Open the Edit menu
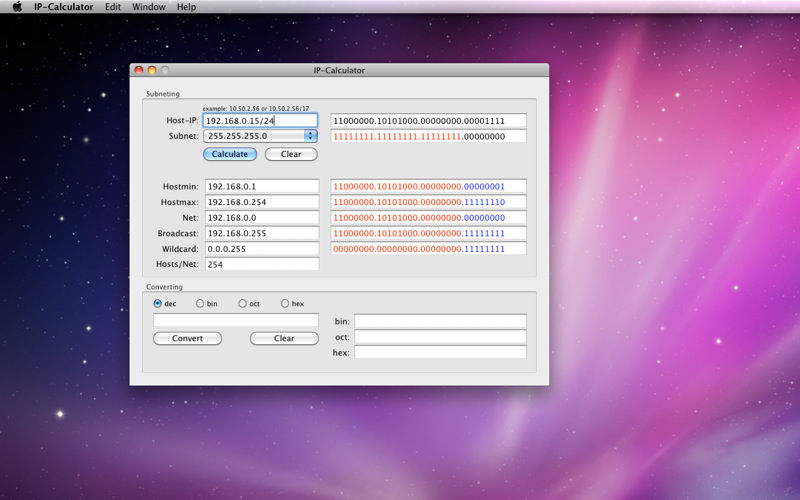 (113, 7)
